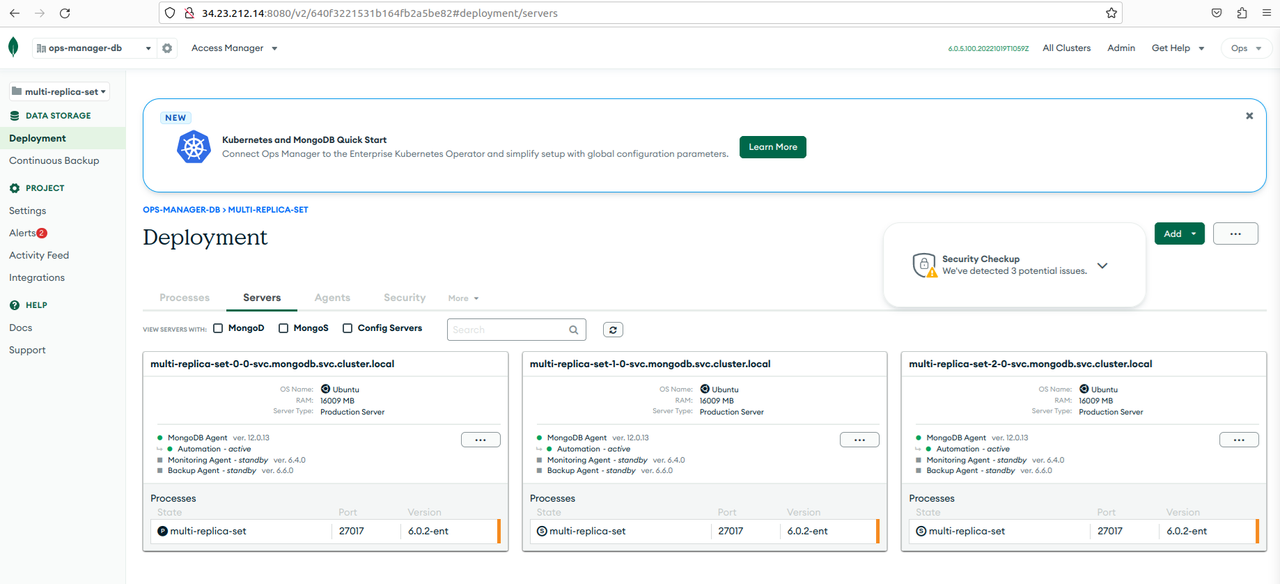
Task: Open the All Clusters link
Action: coord(1066,48)
